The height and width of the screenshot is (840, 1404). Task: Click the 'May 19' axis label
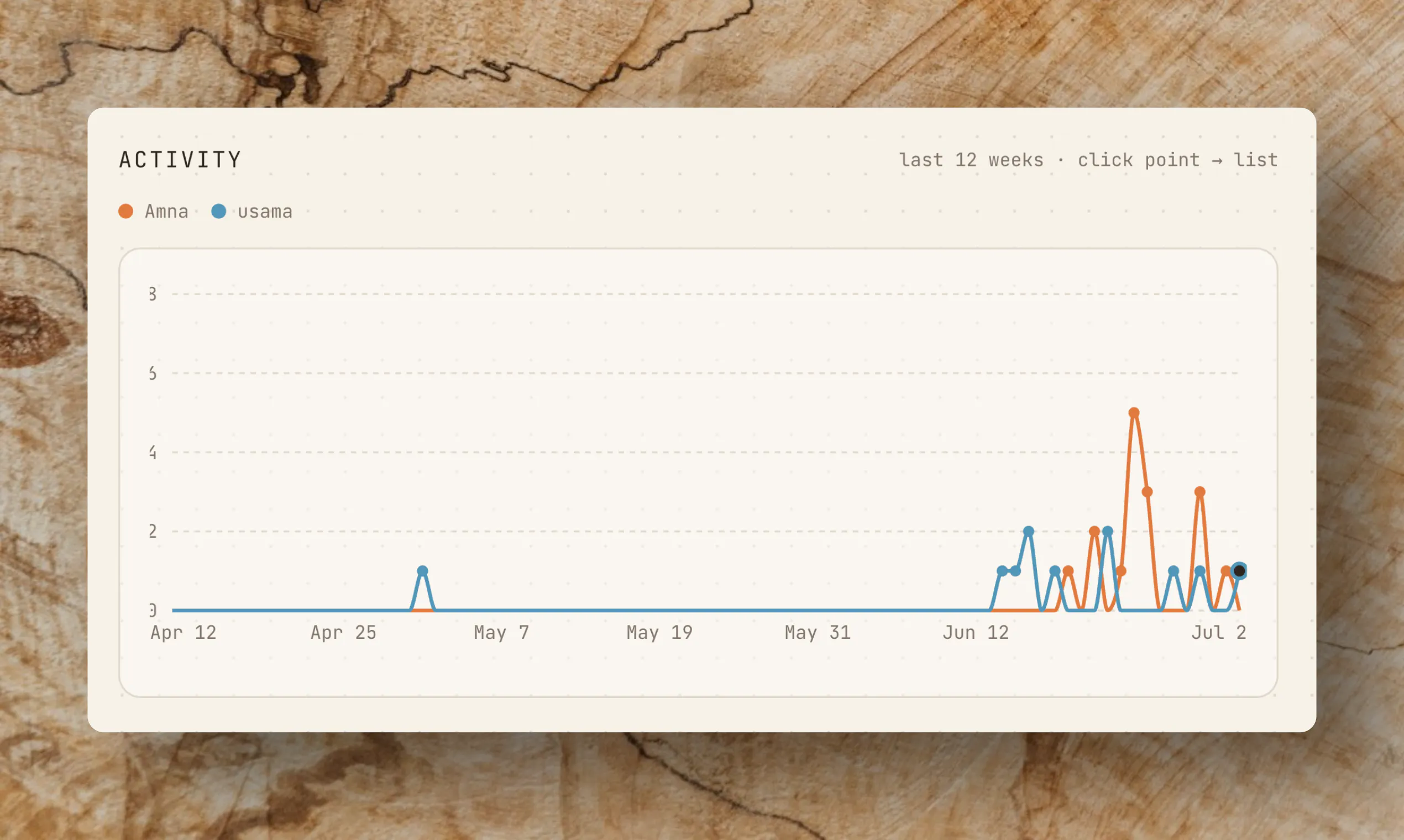(x=659, y=632)
